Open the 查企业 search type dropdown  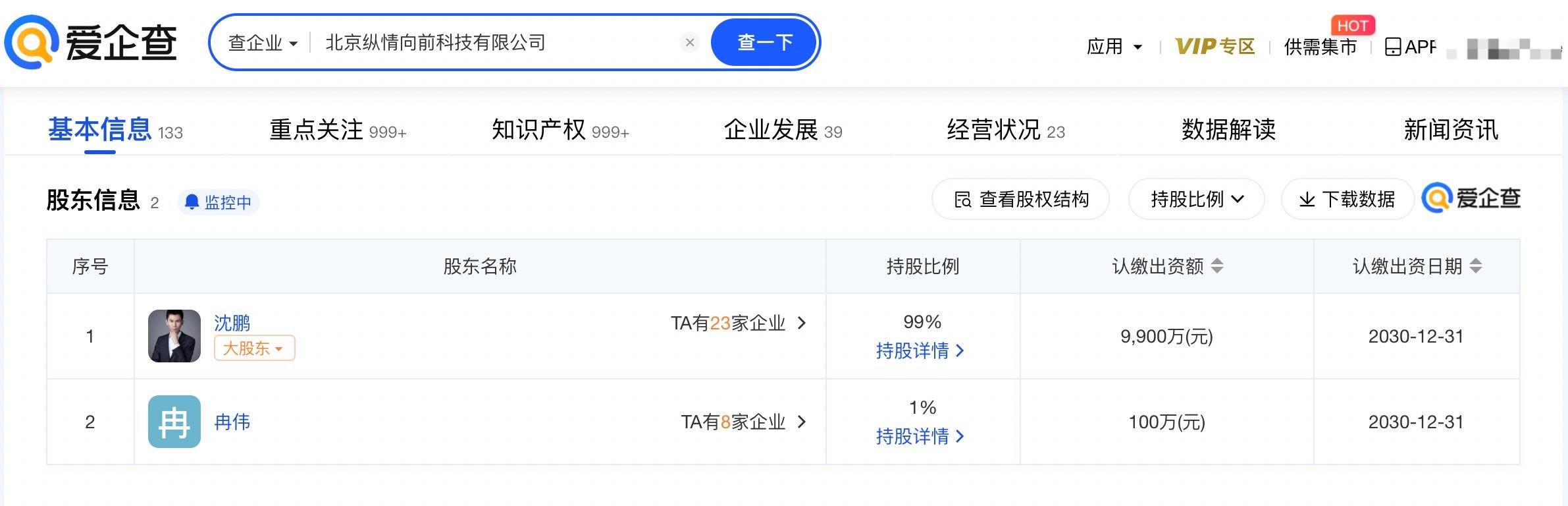click(263, 43)
